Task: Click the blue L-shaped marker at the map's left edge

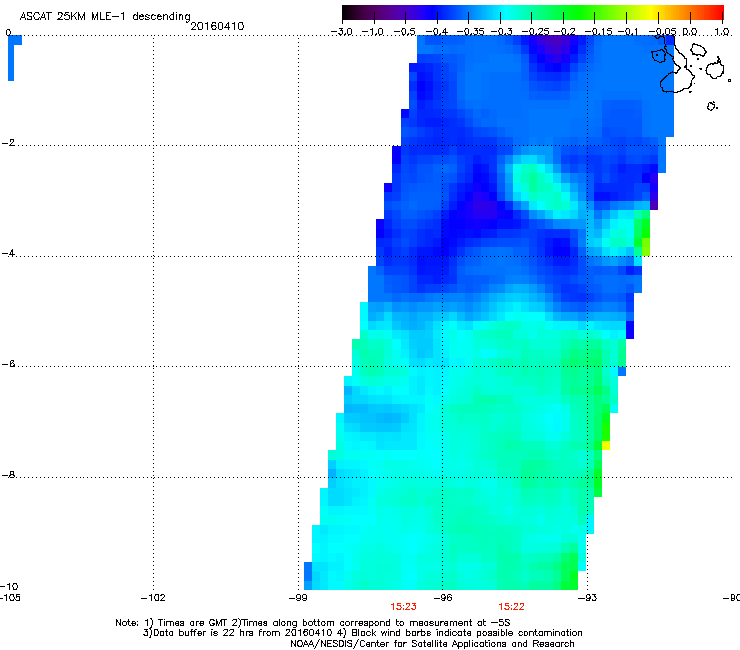Action: (x=14, y=58)
